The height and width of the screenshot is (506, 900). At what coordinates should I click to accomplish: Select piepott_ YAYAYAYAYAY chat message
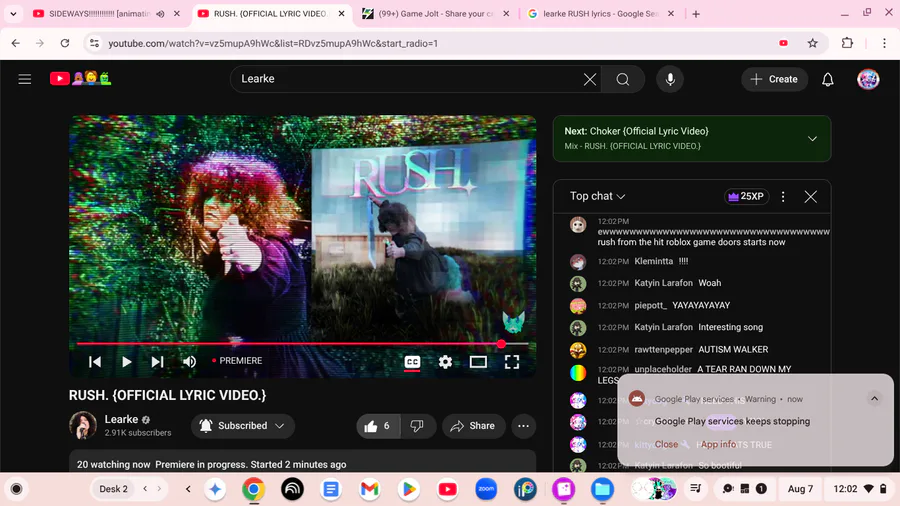click(699, 305)
